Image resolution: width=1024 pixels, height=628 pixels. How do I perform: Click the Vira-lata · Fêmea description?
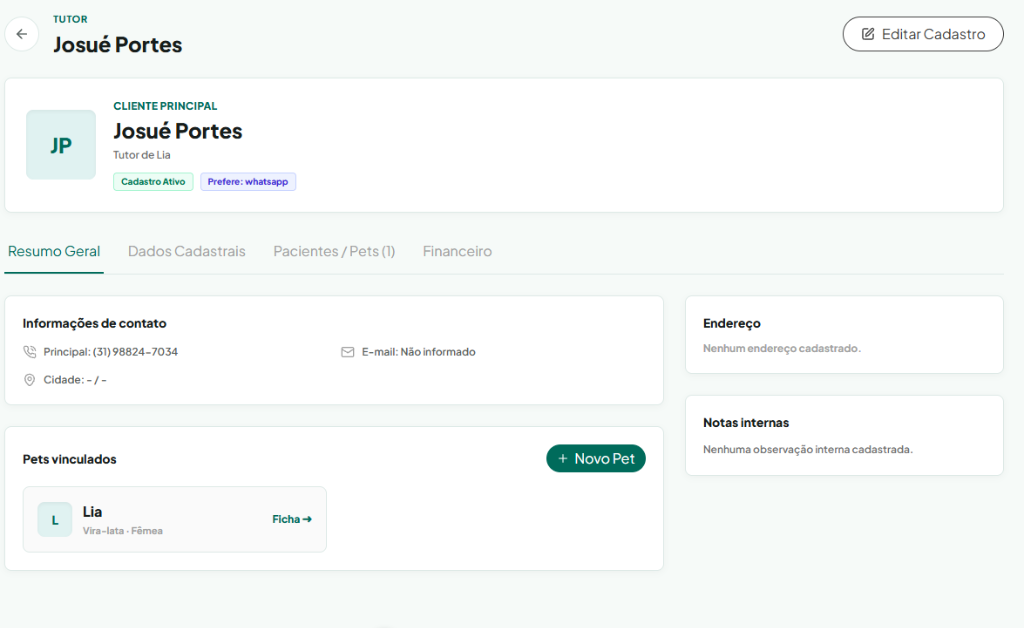(x=123, y=531)
